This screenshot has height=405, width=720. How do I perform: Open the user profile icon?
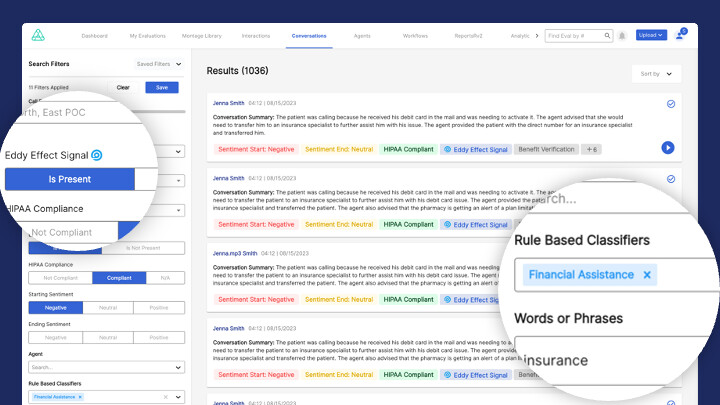pos(680,35)
